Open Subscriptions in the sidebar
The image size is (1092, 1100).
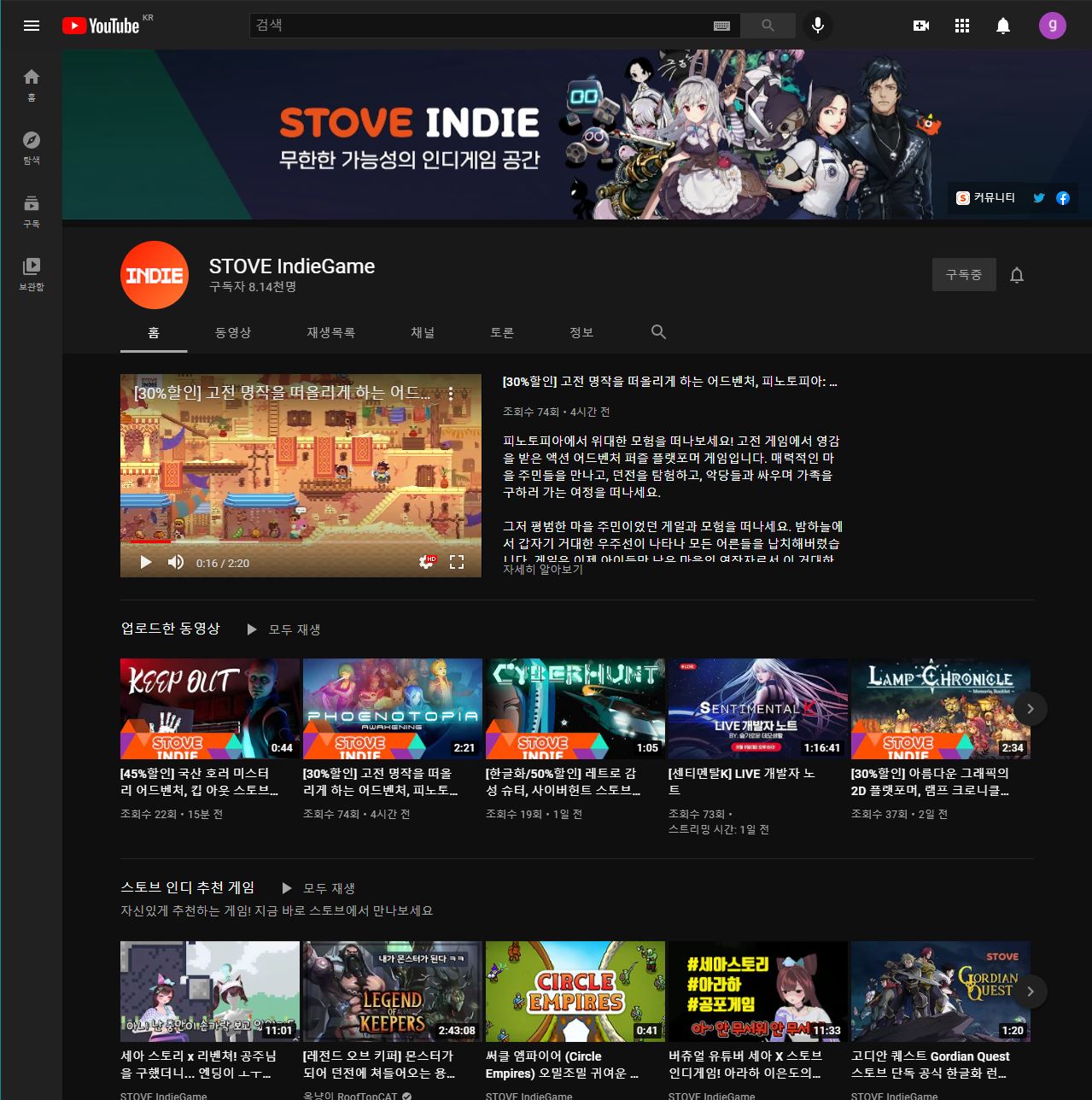click(x=32, y=212)
